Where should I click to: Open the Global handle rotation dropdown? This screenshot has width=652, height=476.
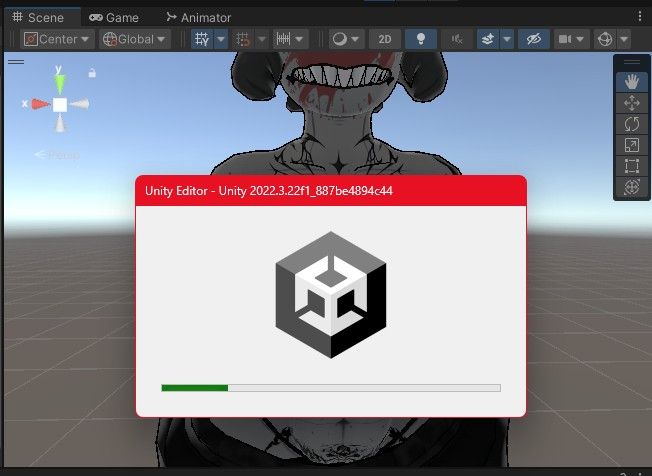(x=135, y=39)
